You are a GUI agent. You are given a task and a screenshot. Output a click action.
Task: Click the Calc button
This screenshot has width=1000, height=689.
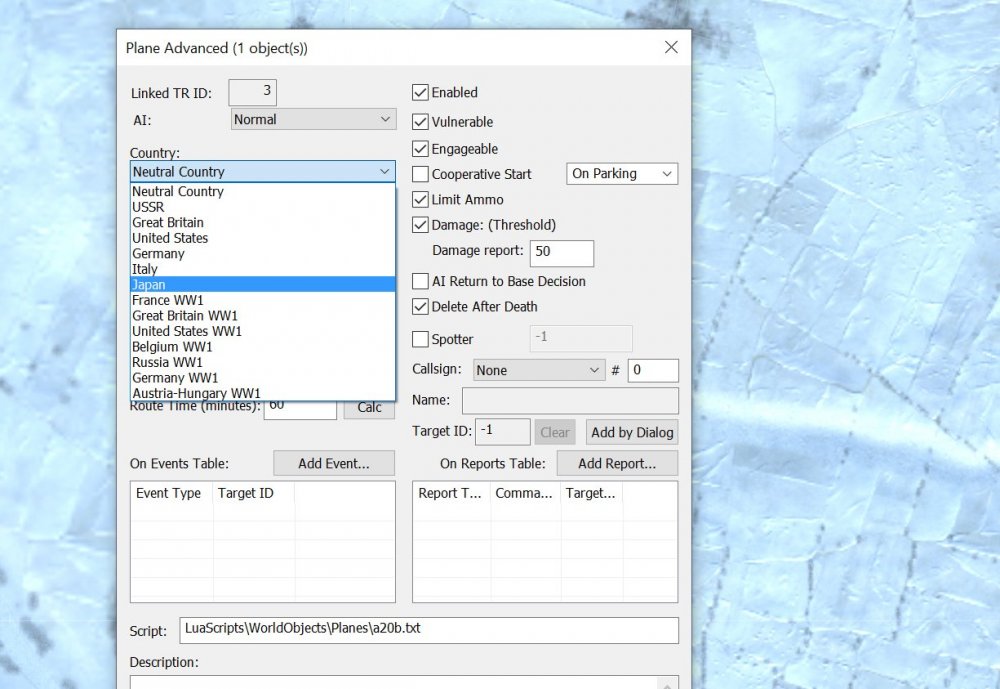(369, 407)
